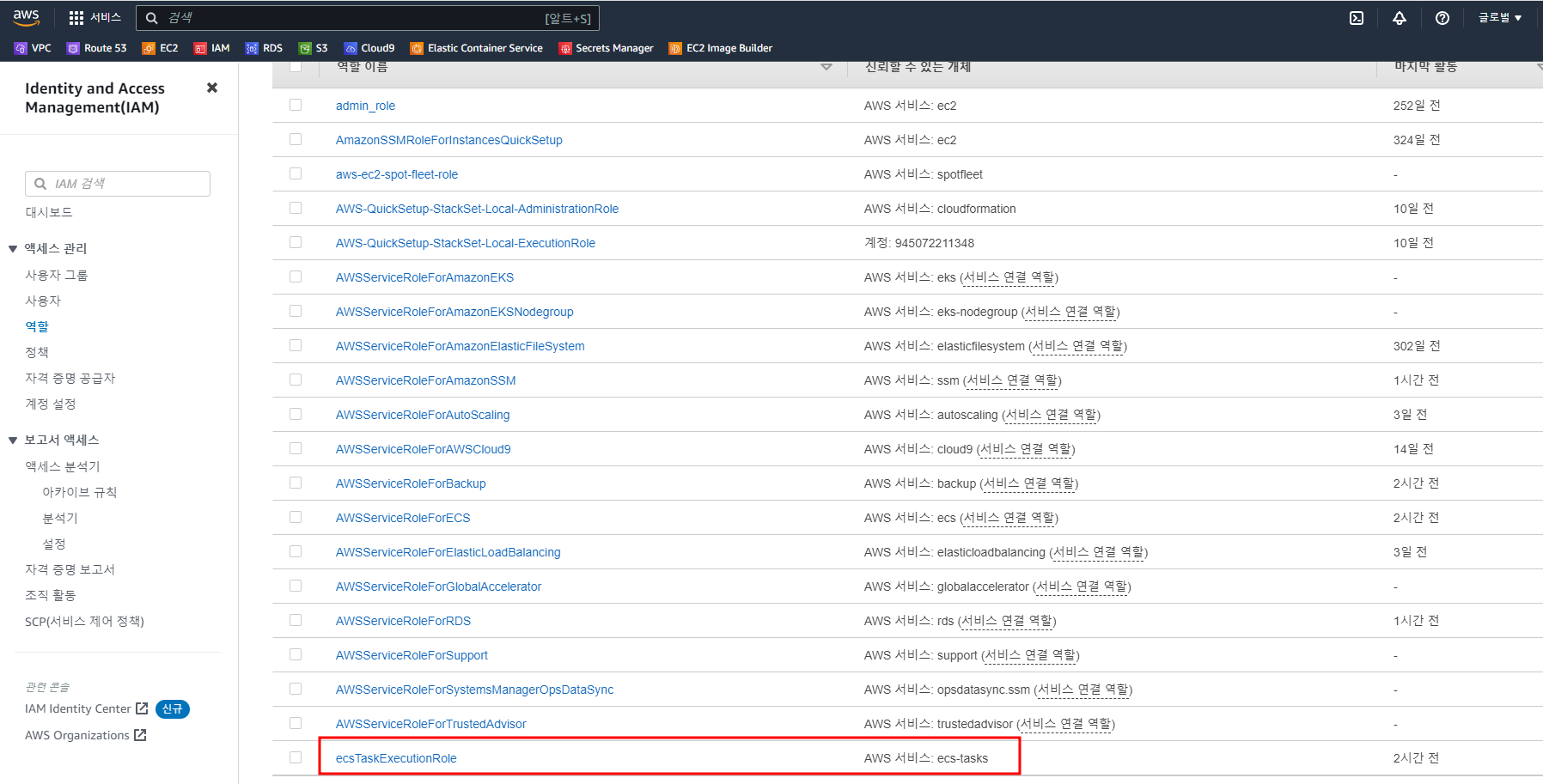
Task: Open the AWSServiceRoleForAWSCloud9 link
Action: [x=424, y=449]
